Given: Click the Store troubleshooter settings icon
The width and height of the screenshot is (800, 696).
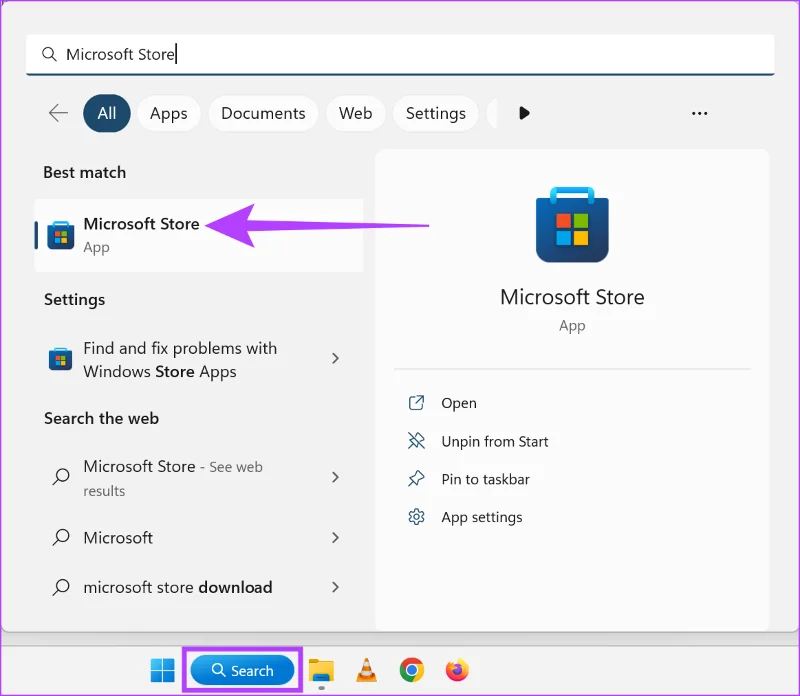Looking at the screenshot, I should pyautogui.click(x=60, y=359).
